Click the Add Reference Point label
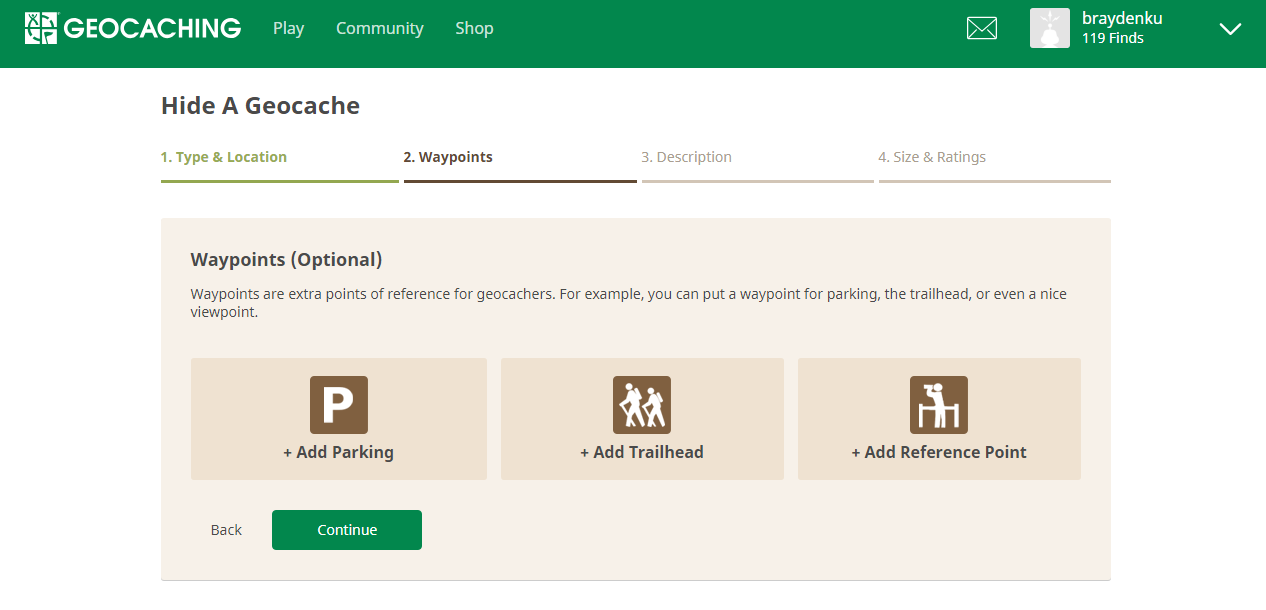 pyautogui.click(x=939, y=452)
